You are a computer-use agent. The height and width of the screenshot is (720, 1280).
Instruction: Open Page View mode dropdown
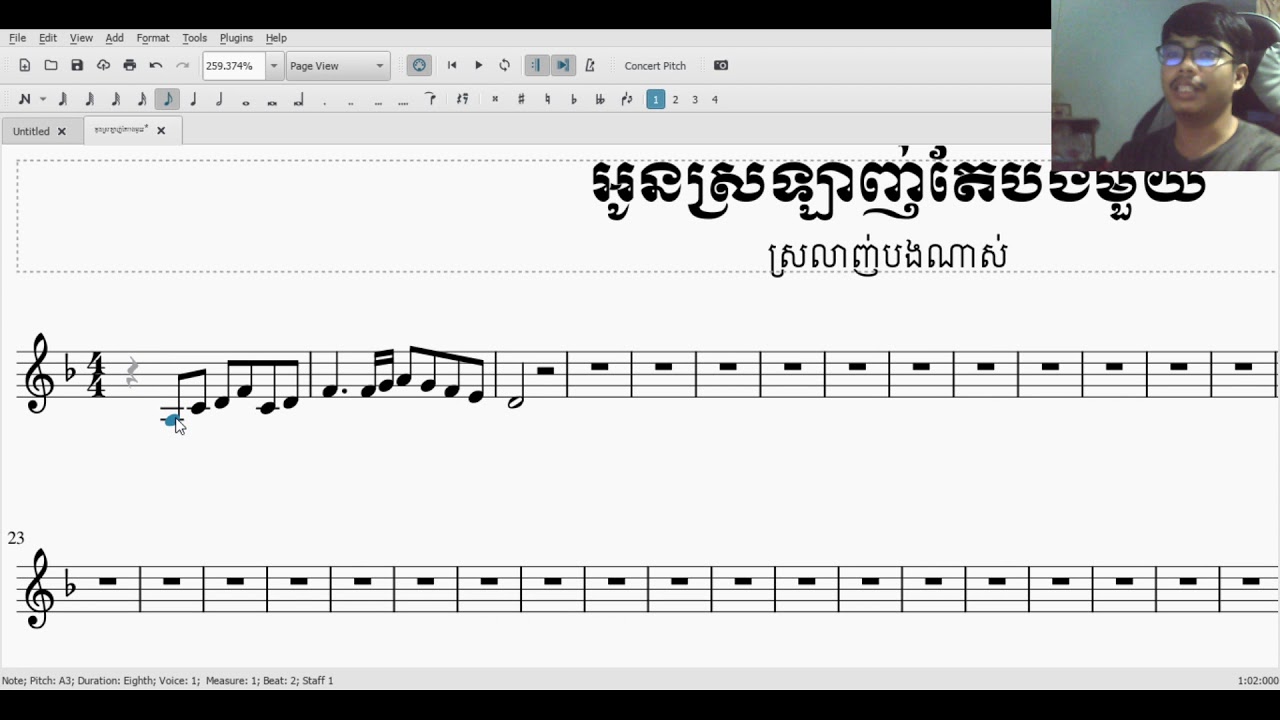click(x=337, y=66)
